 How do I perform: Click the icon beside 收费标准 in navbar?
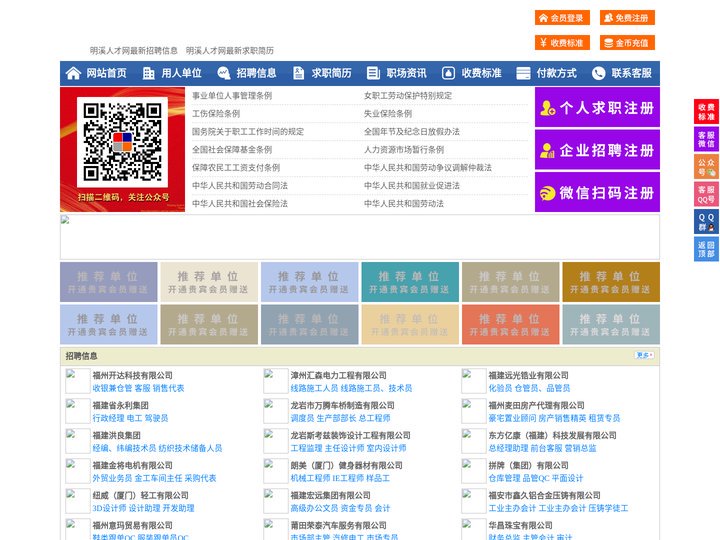click(x=448, y=73)
